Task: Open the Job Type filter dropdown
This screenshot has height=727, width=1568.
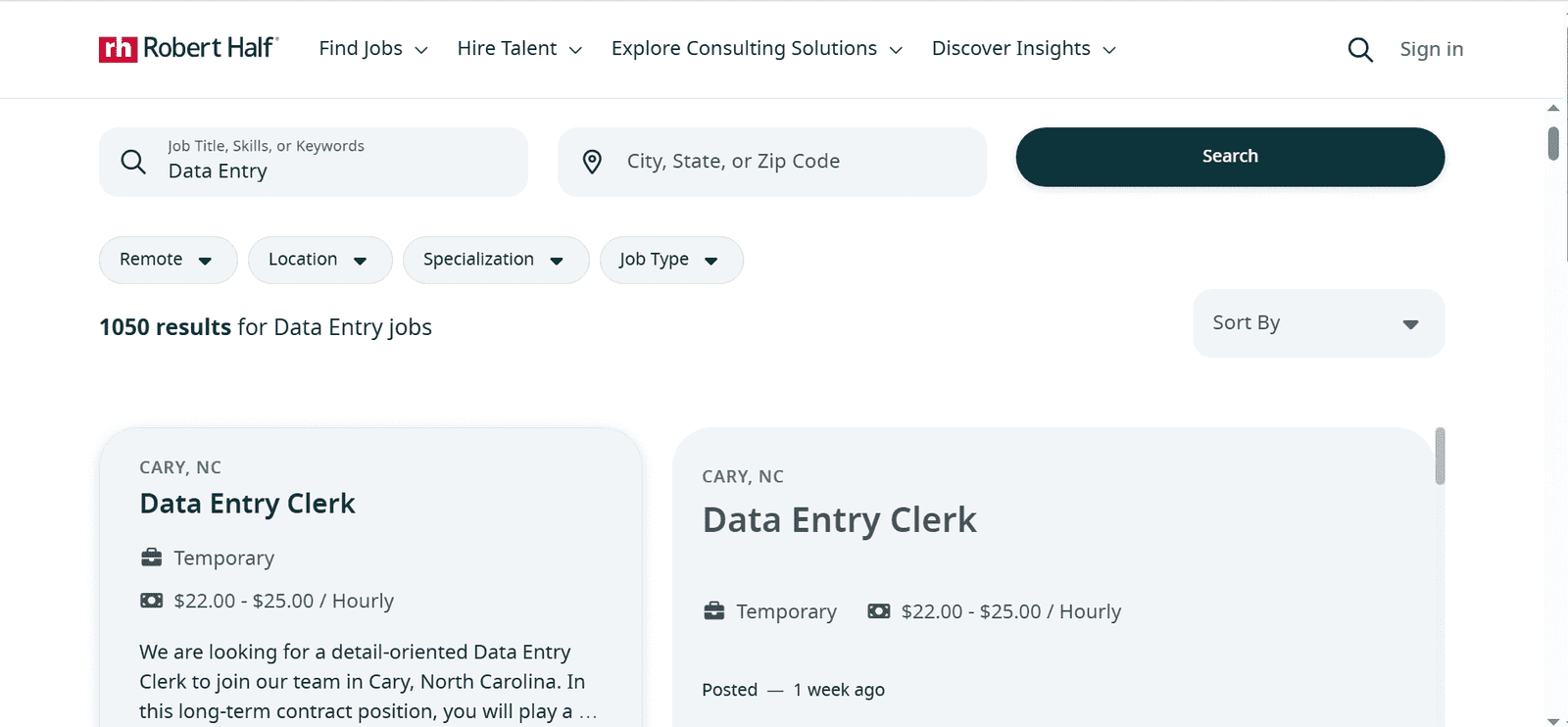Action: click(x=671, y=260)
